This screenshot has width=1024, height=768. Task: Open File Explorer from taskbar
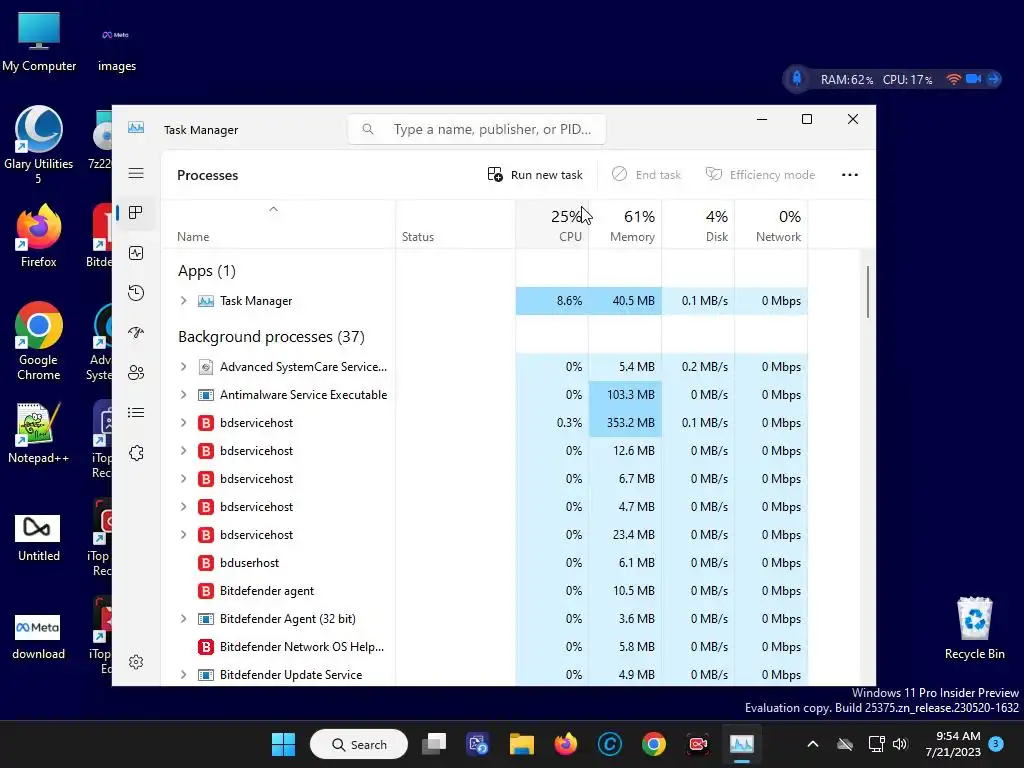pyautogui.click(x=522, y=744)
